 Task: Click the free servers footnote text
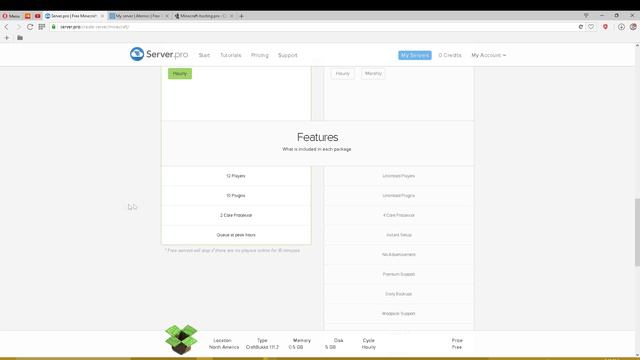(x=232, y=250)
